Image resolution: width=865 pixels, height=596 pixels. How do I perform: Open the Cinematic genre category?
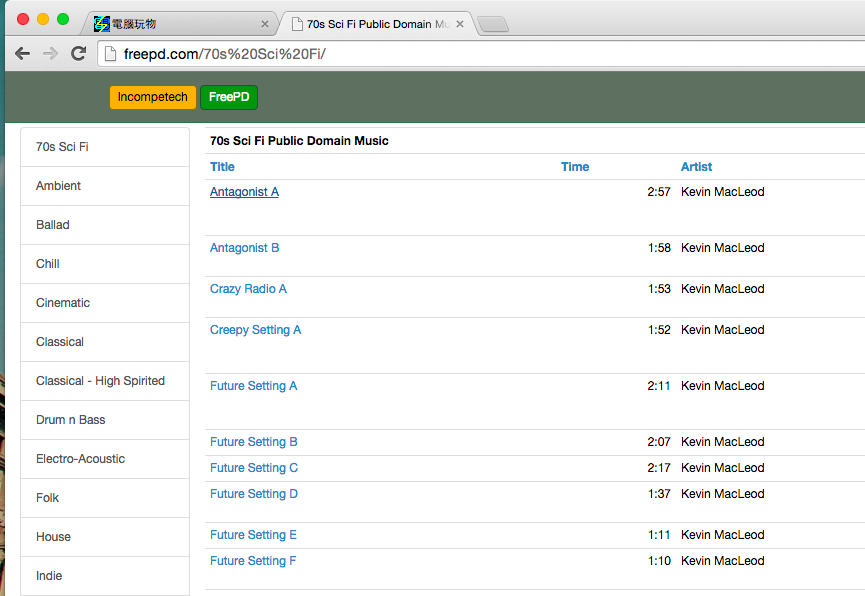(63, 303)
